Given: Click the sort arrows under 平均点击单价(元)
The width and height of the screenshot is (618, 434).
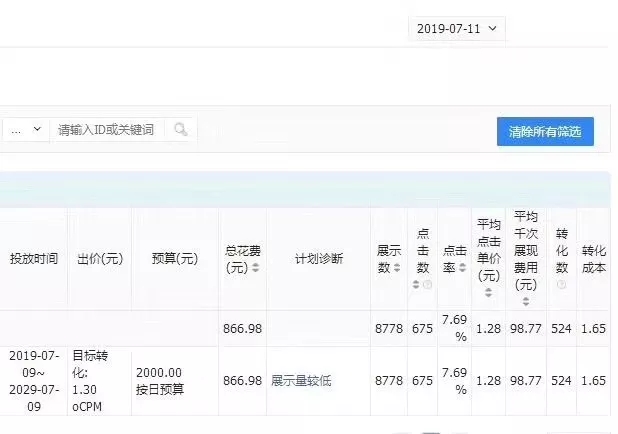Looking at the screenshot, I should click(488, 293).
